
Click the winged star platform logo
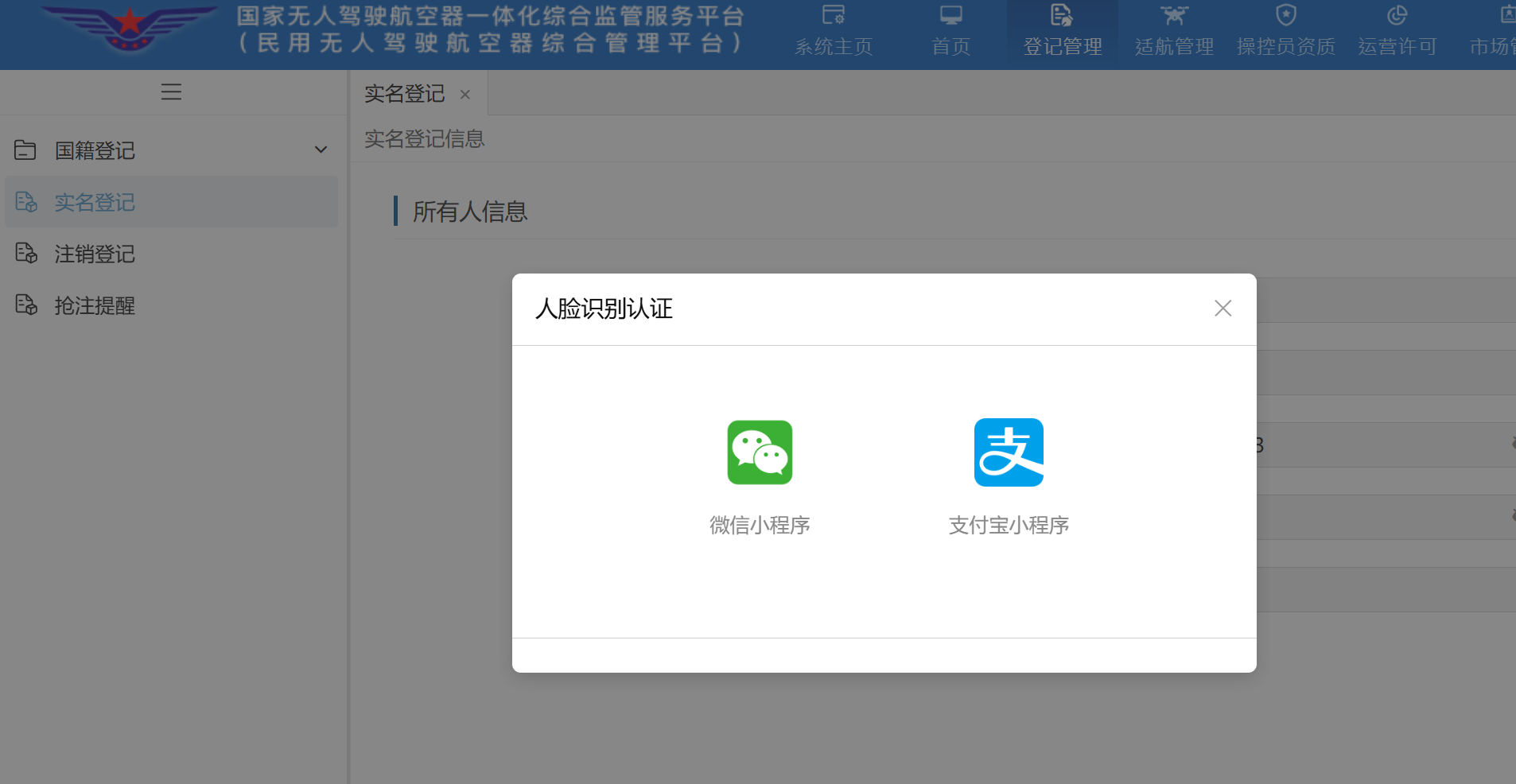[130, 28]
